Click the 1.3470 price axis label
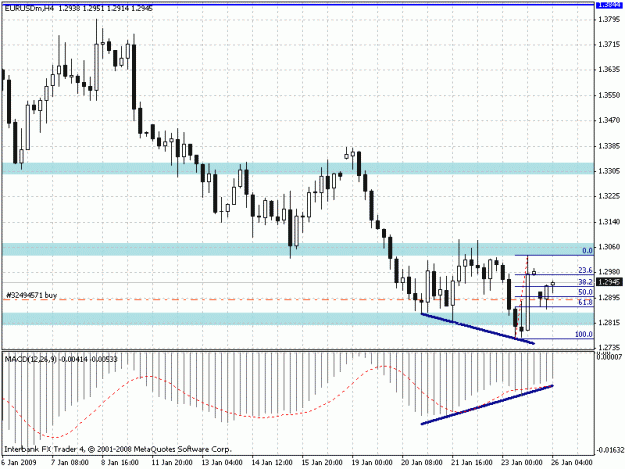 609,120
